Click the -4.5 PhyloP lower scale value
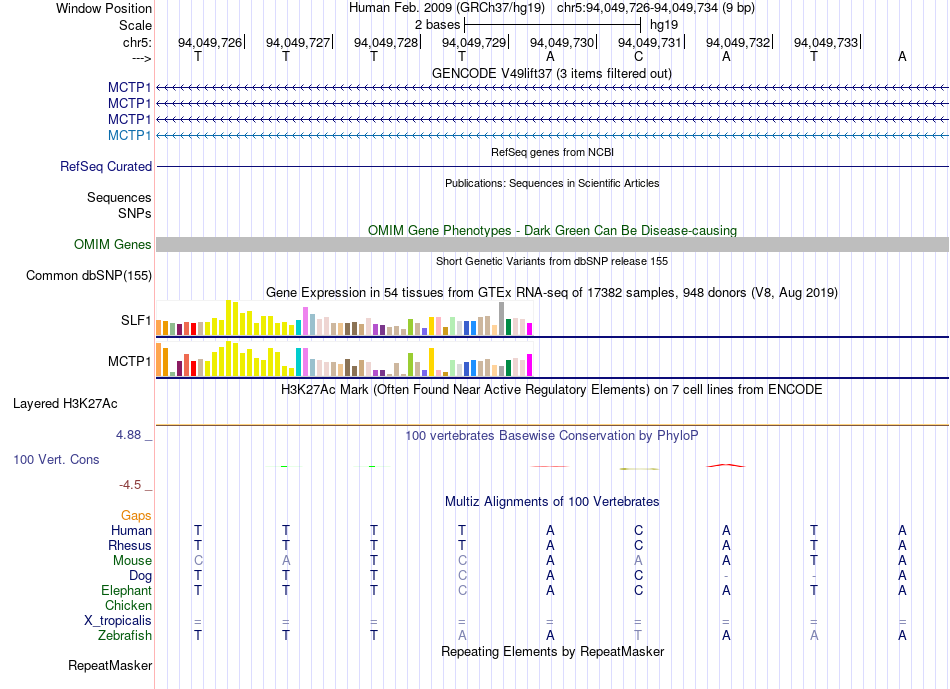Image resolution: width=950 pixels, height=689 pixels. [x=130, y=485]
